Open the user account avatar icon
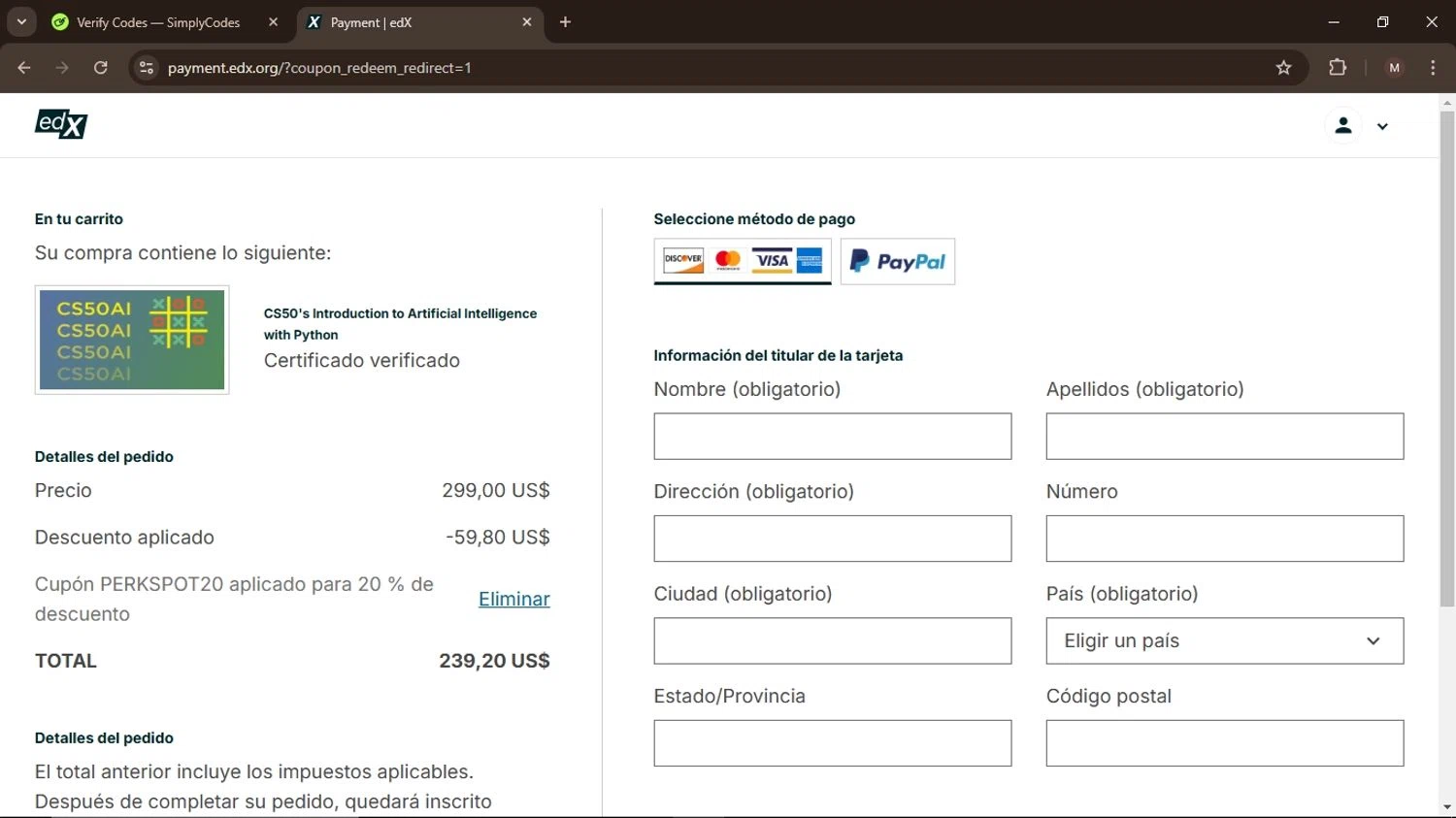The height and width of the screenshot is (818, 1456). coord(1343,126)
